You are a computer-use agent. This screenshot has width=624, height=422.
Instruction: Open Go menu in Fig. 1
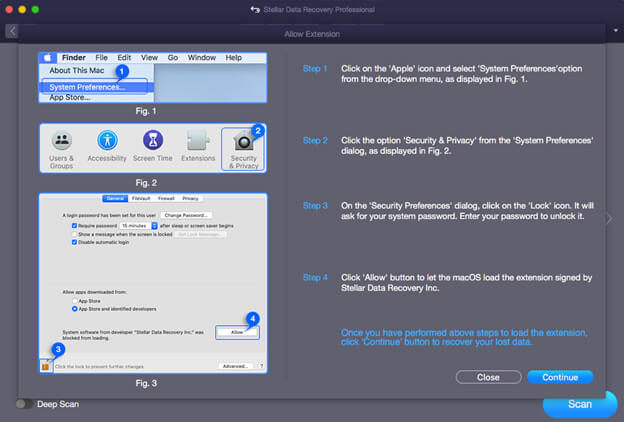click(173, 58)
